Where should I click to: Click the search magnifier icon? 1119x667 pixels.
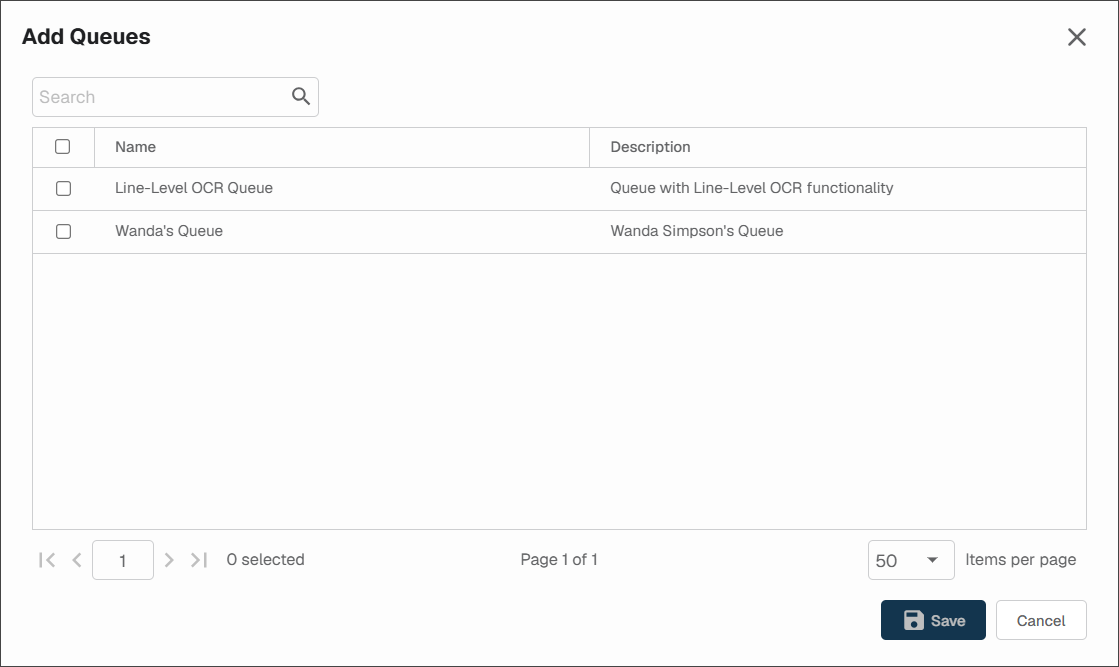click(x=300, y=96)
